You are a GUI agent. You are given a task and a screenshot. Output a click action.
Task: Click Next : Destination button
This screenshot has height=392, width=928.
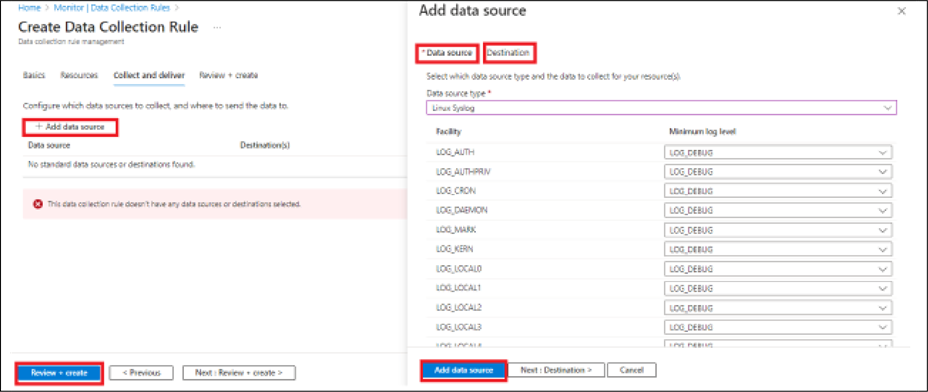pyautogui.click(x=556, y=370)
